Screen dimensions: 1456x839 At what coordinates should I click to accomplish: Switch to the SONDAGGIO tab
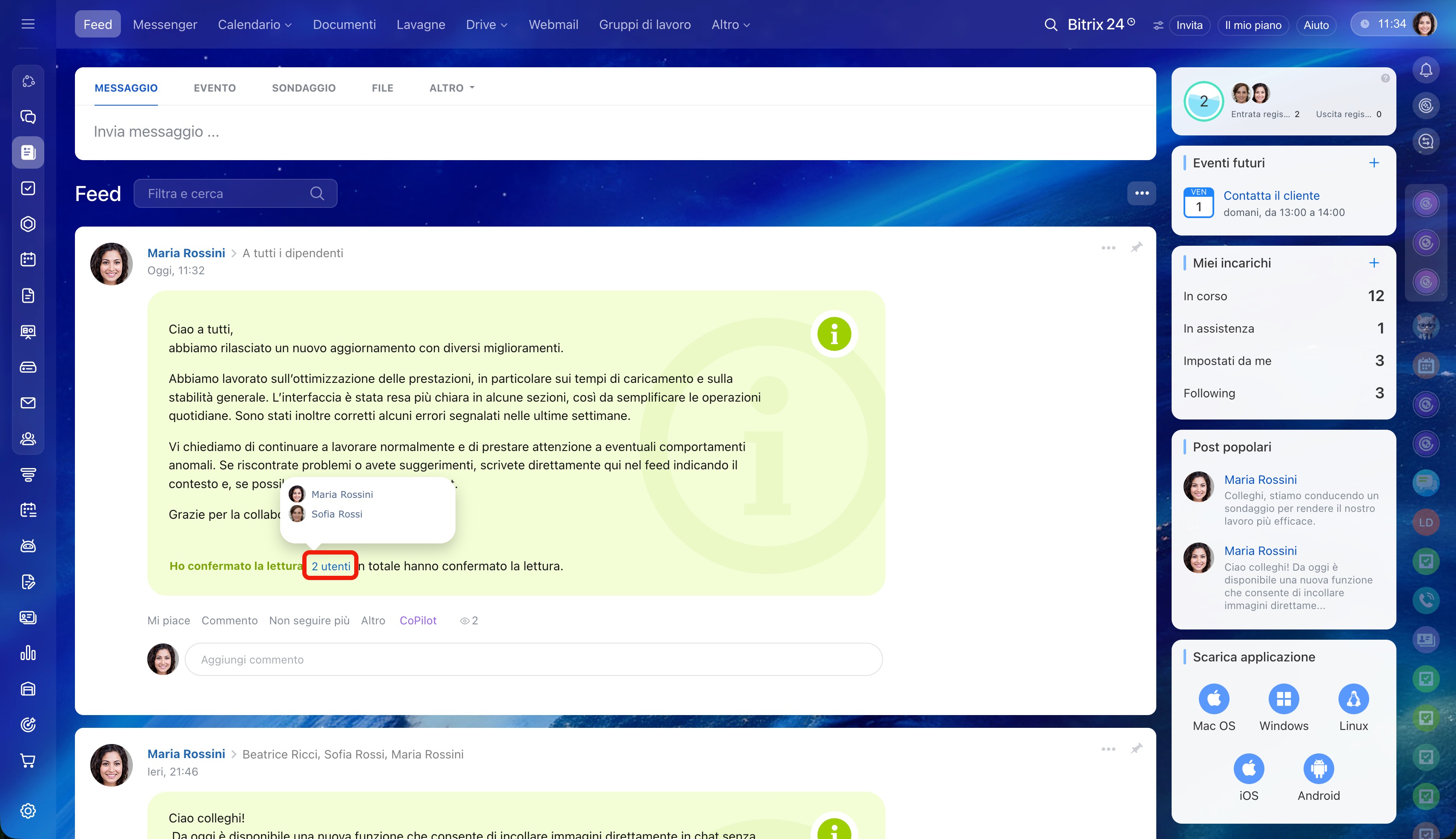(304, 88)
